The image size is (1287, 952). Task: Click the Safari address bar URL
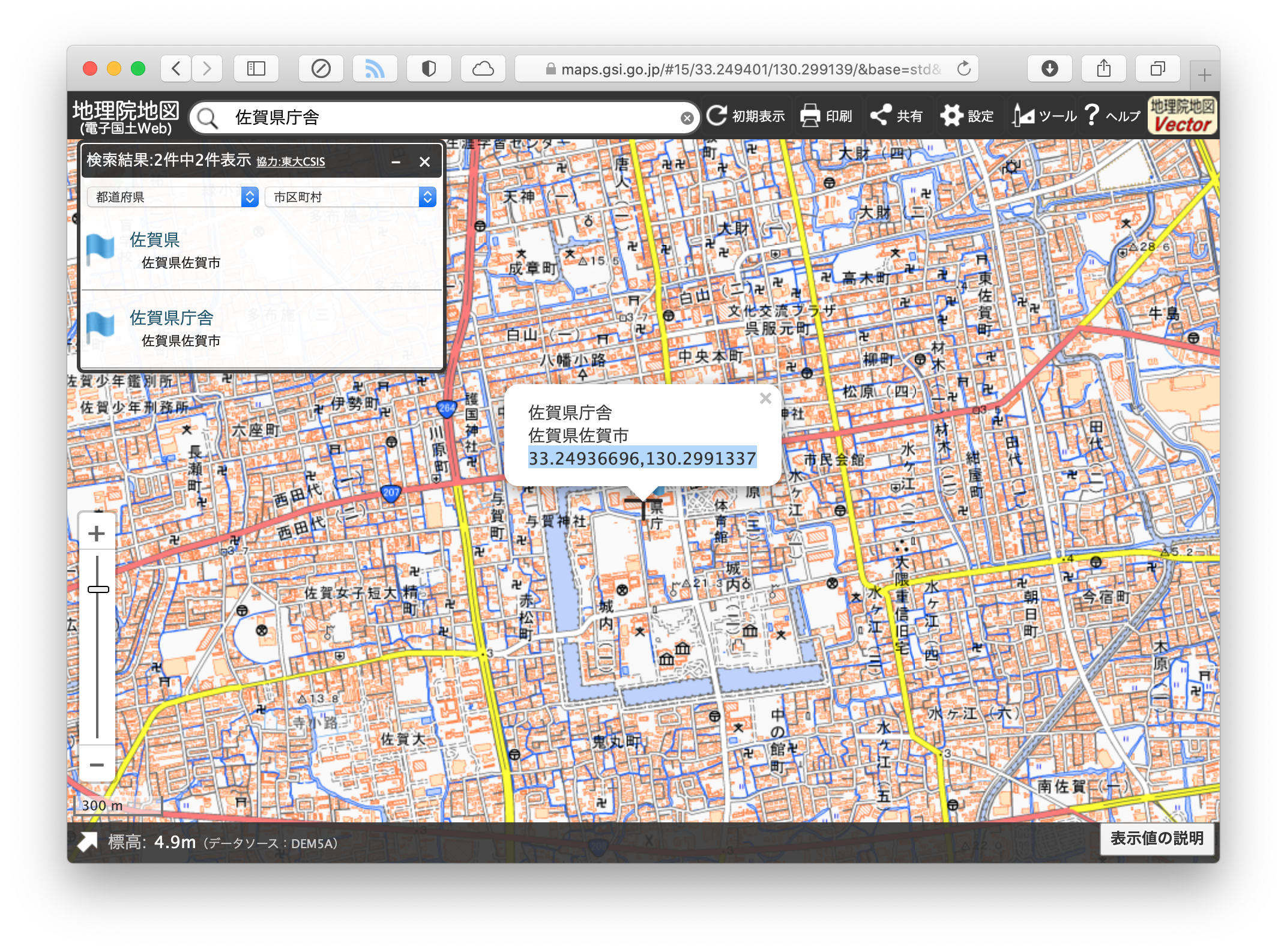click(750, 69)
